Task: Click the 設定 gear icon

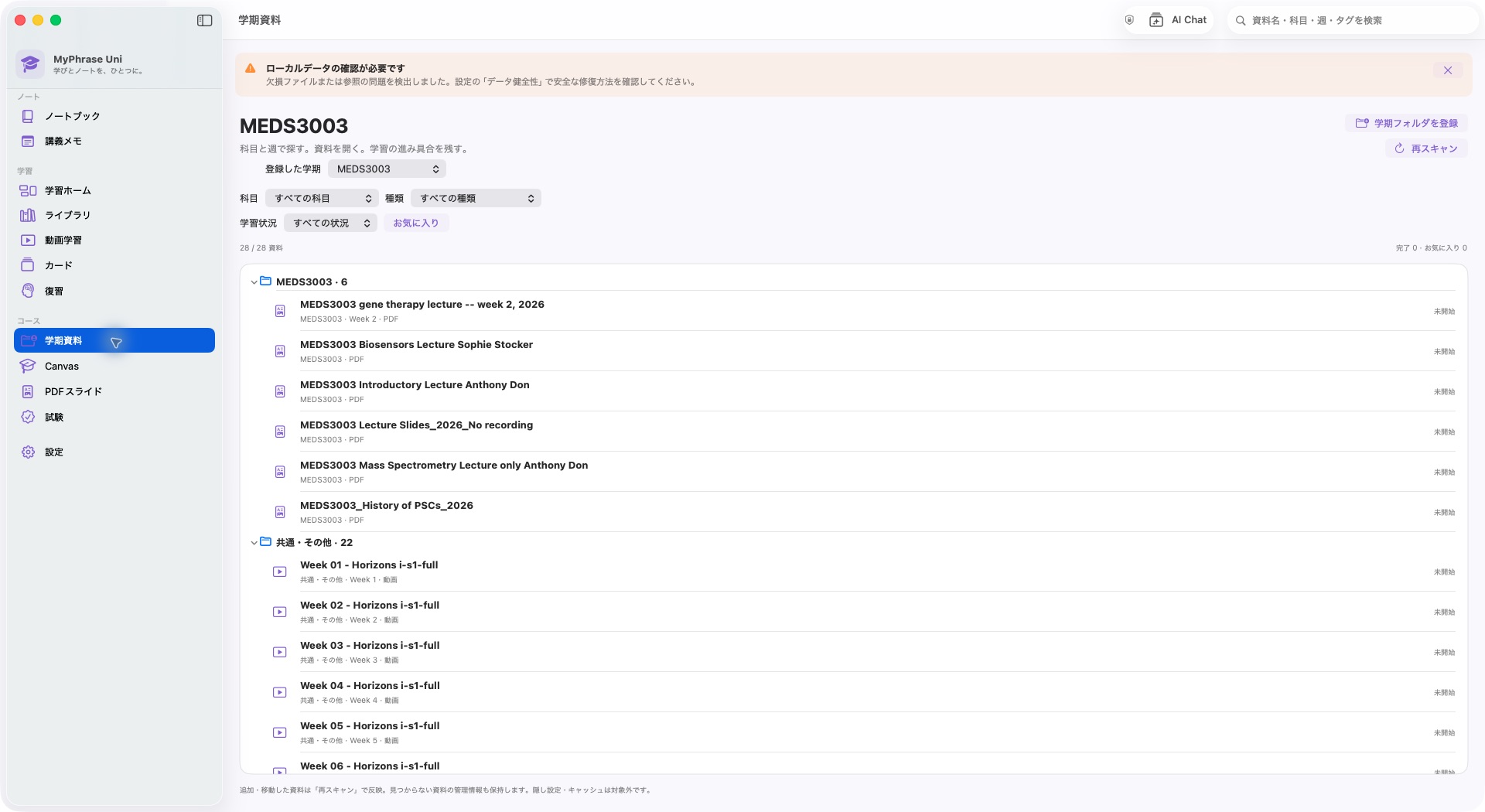Action: click(28, 452)
